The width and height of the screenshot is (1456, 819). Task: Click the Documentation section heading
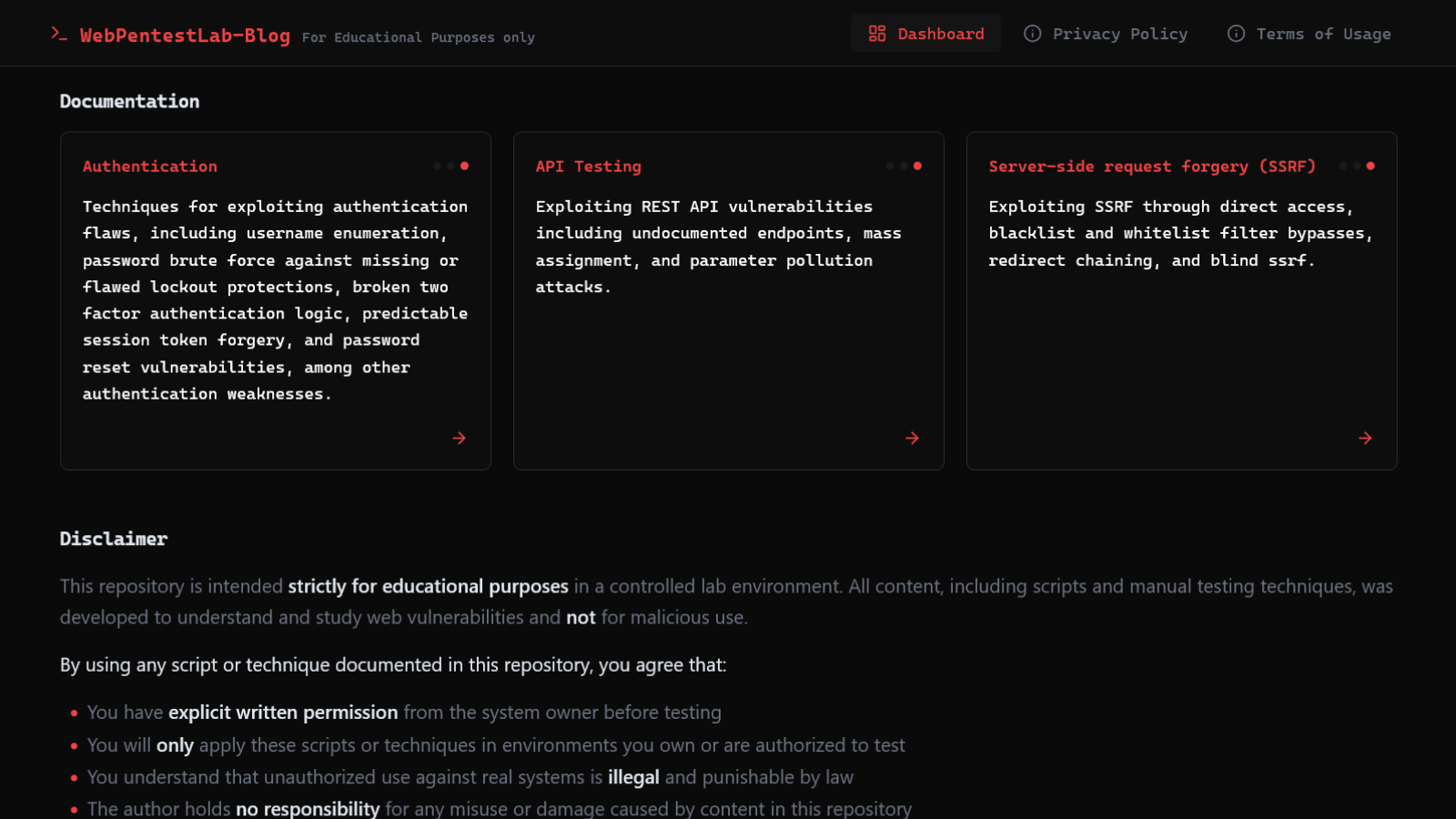click(x=129, y=101)
